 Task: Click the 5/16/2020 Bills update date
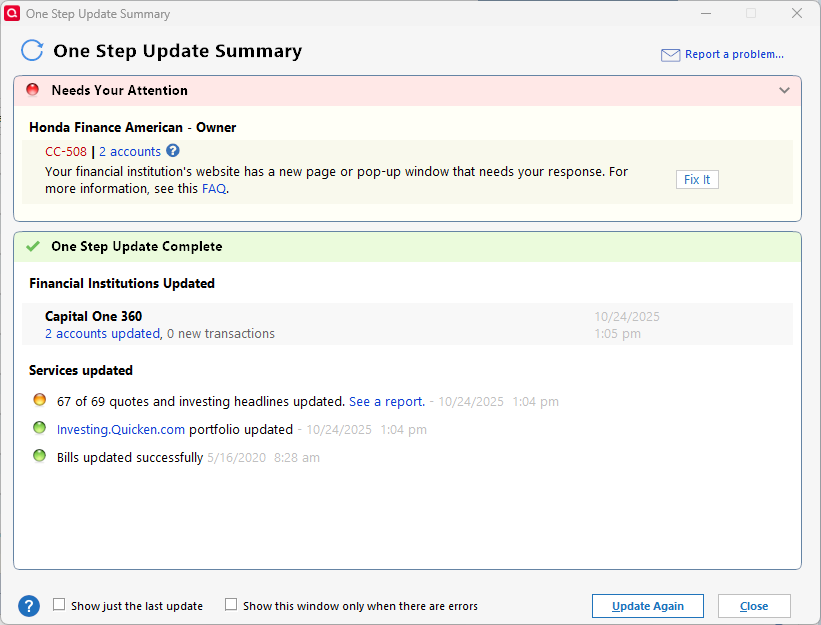tap(237, 457)
